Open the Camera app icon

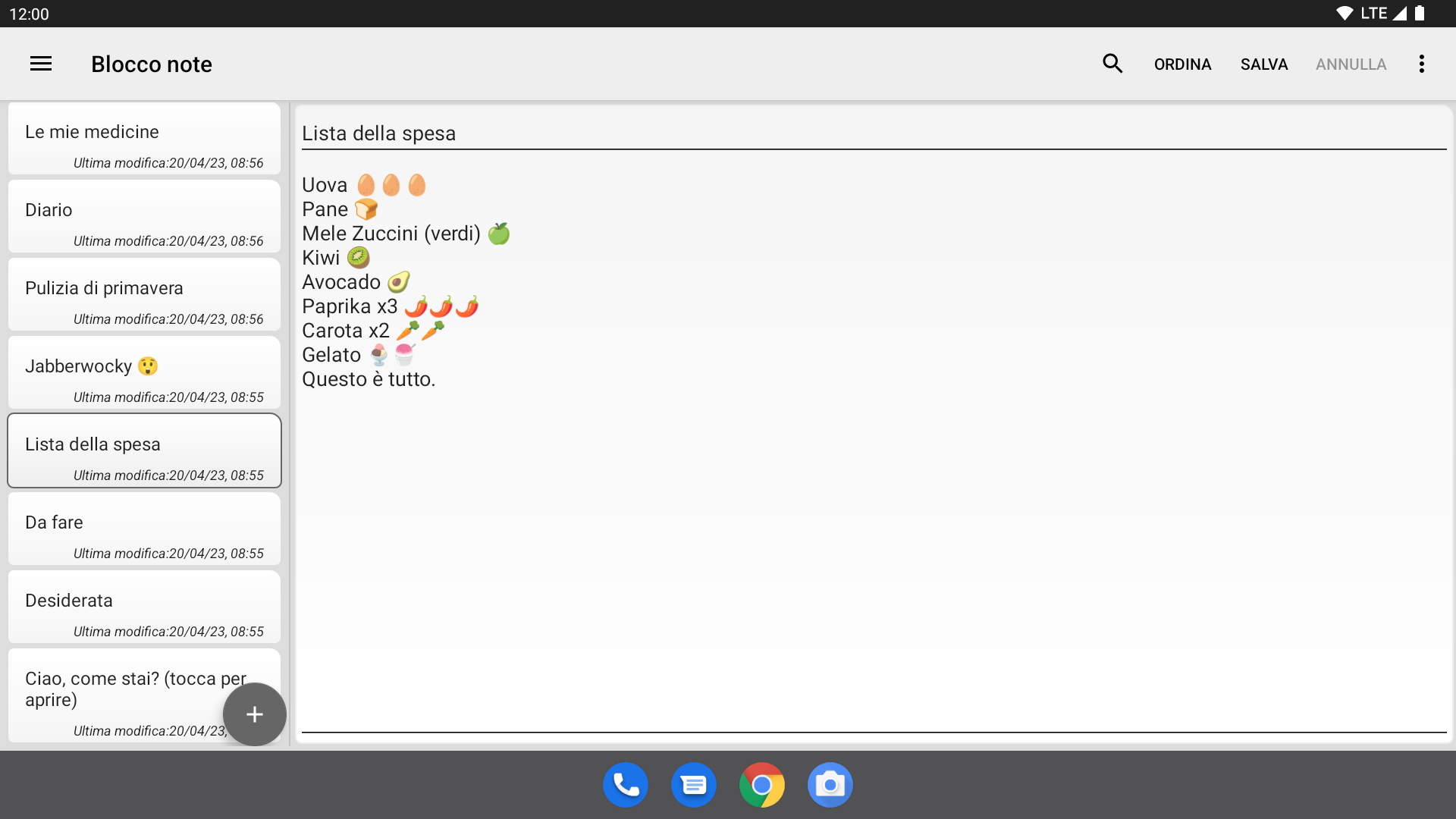tap(830, 785)
